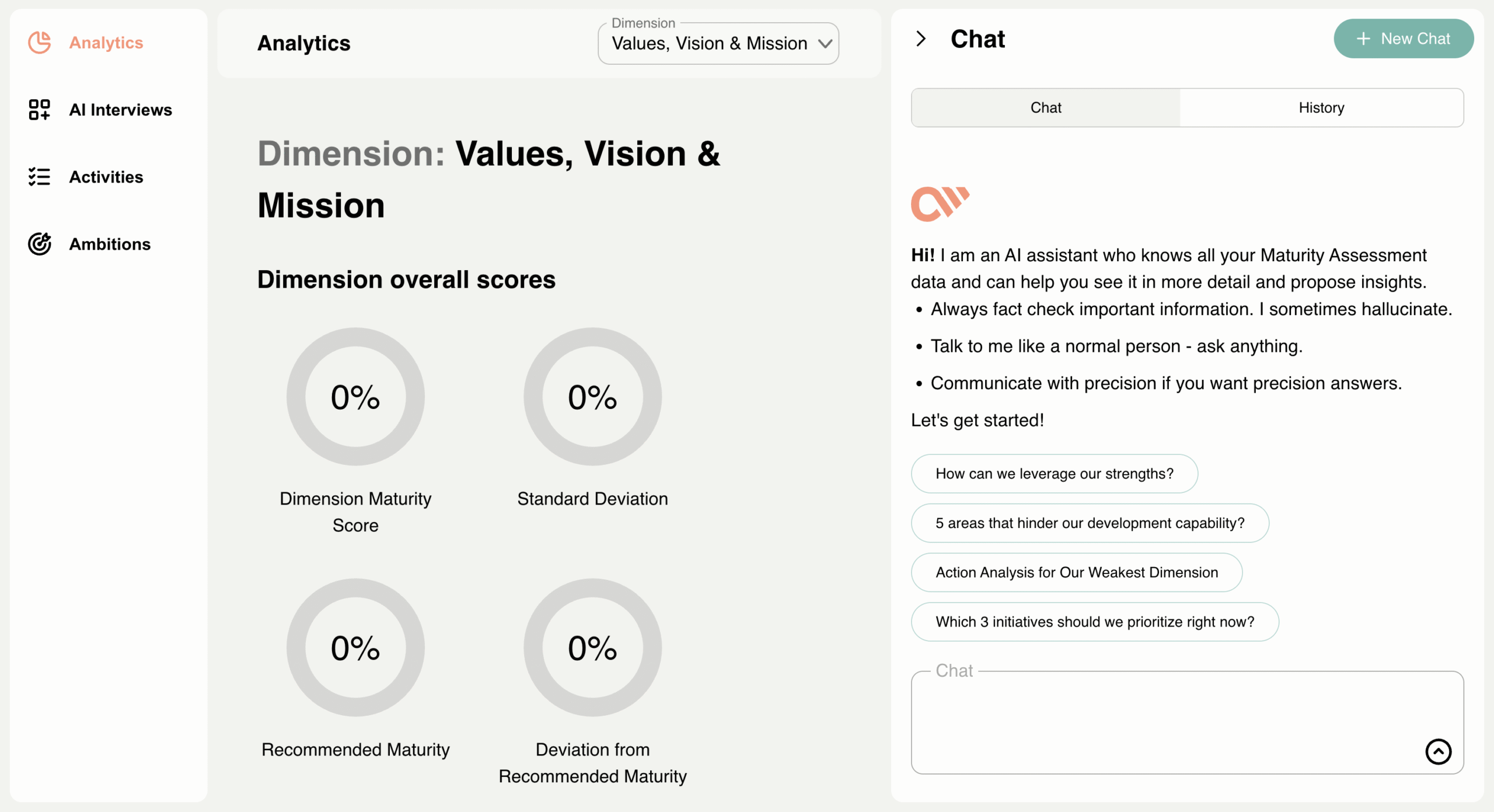Click the Dimension Maturity Score progress ring
This screenshot has width=1494, height=812.
click(x=355, y=397)
